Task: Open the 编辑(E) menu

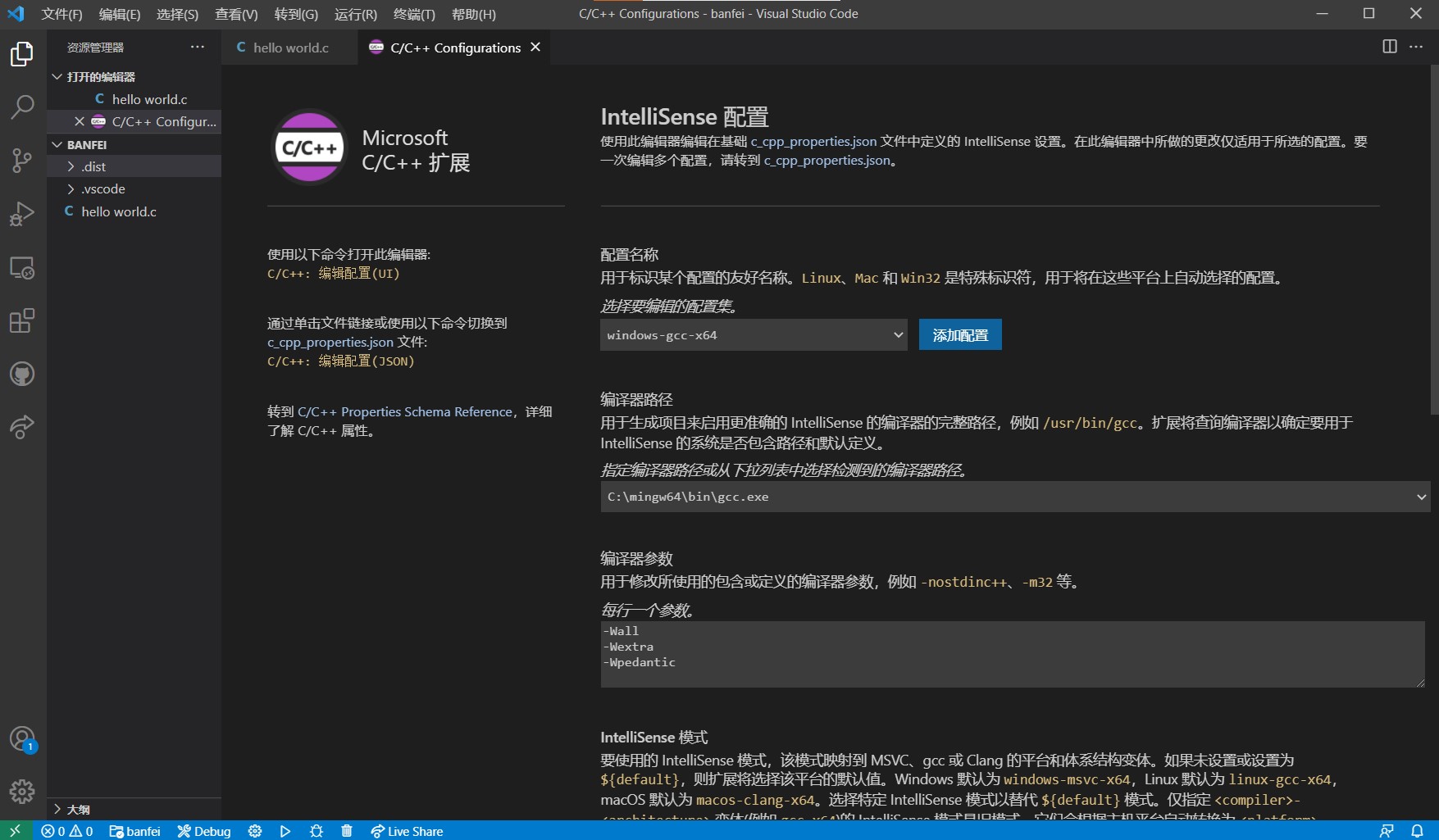Action: click(120, 14)
